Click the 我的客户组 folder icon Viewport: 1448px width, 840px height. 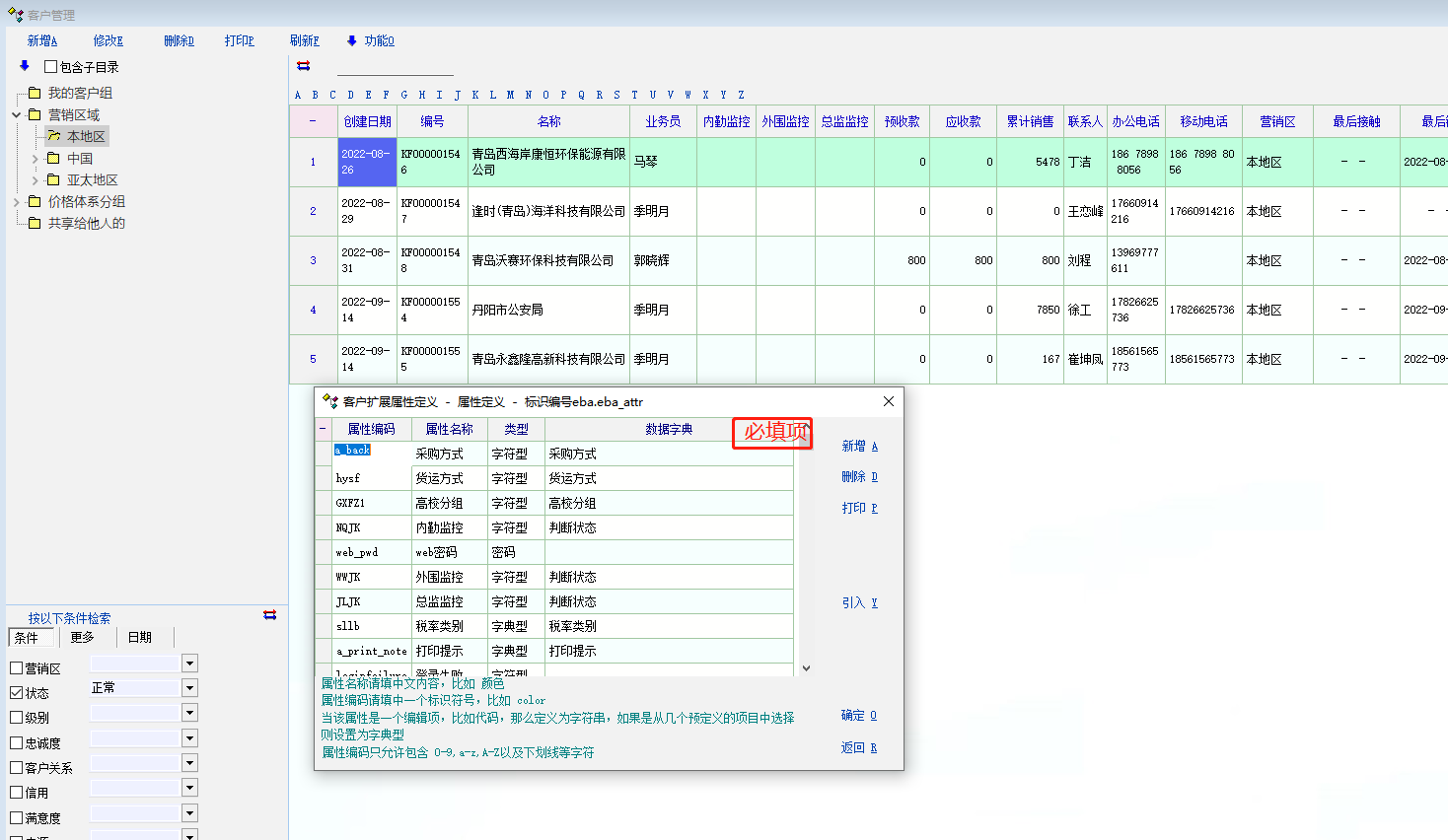(x=35, y=93)
